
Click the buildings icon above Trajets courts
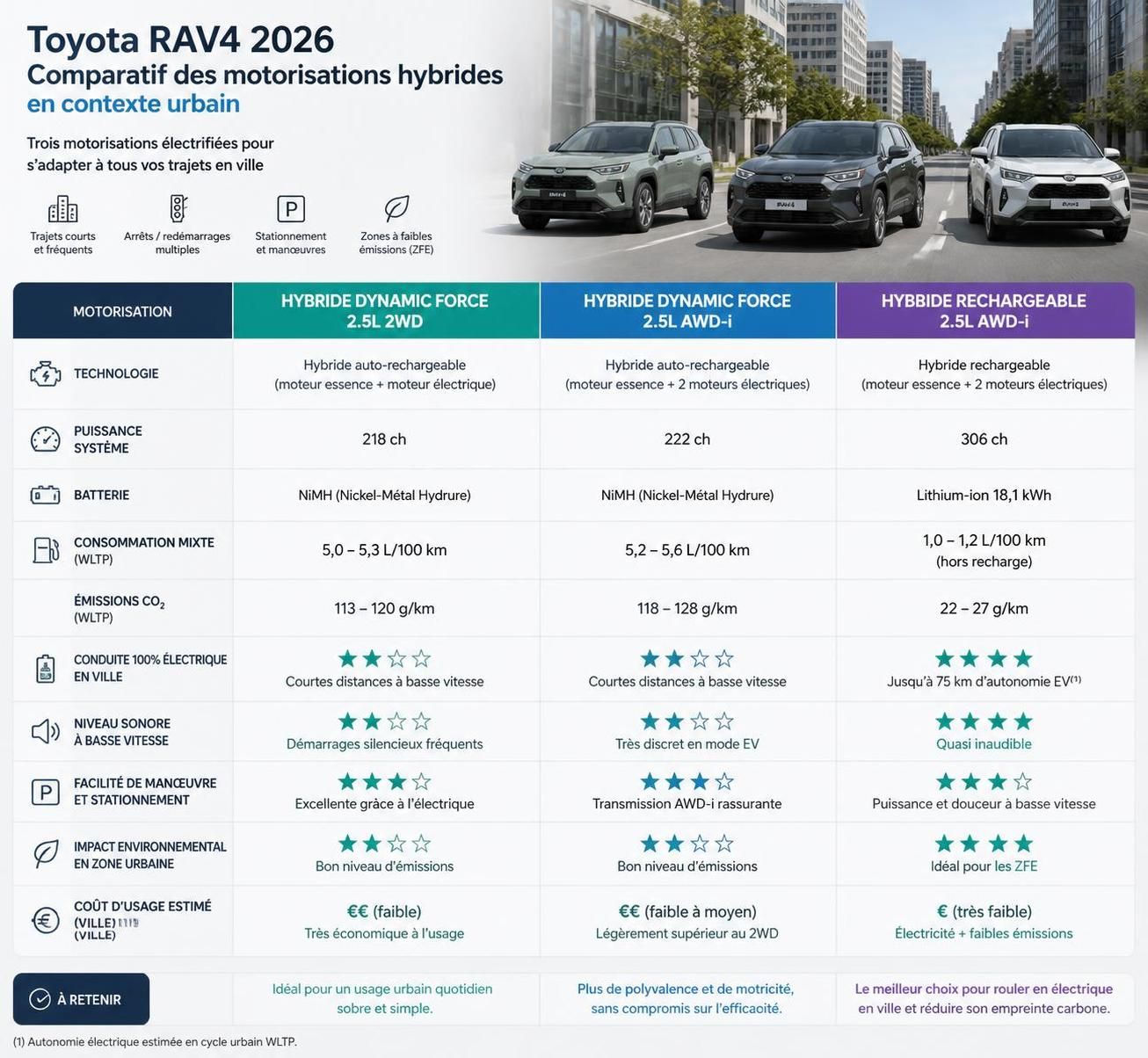pyautogui.click(x=62, y=209)
